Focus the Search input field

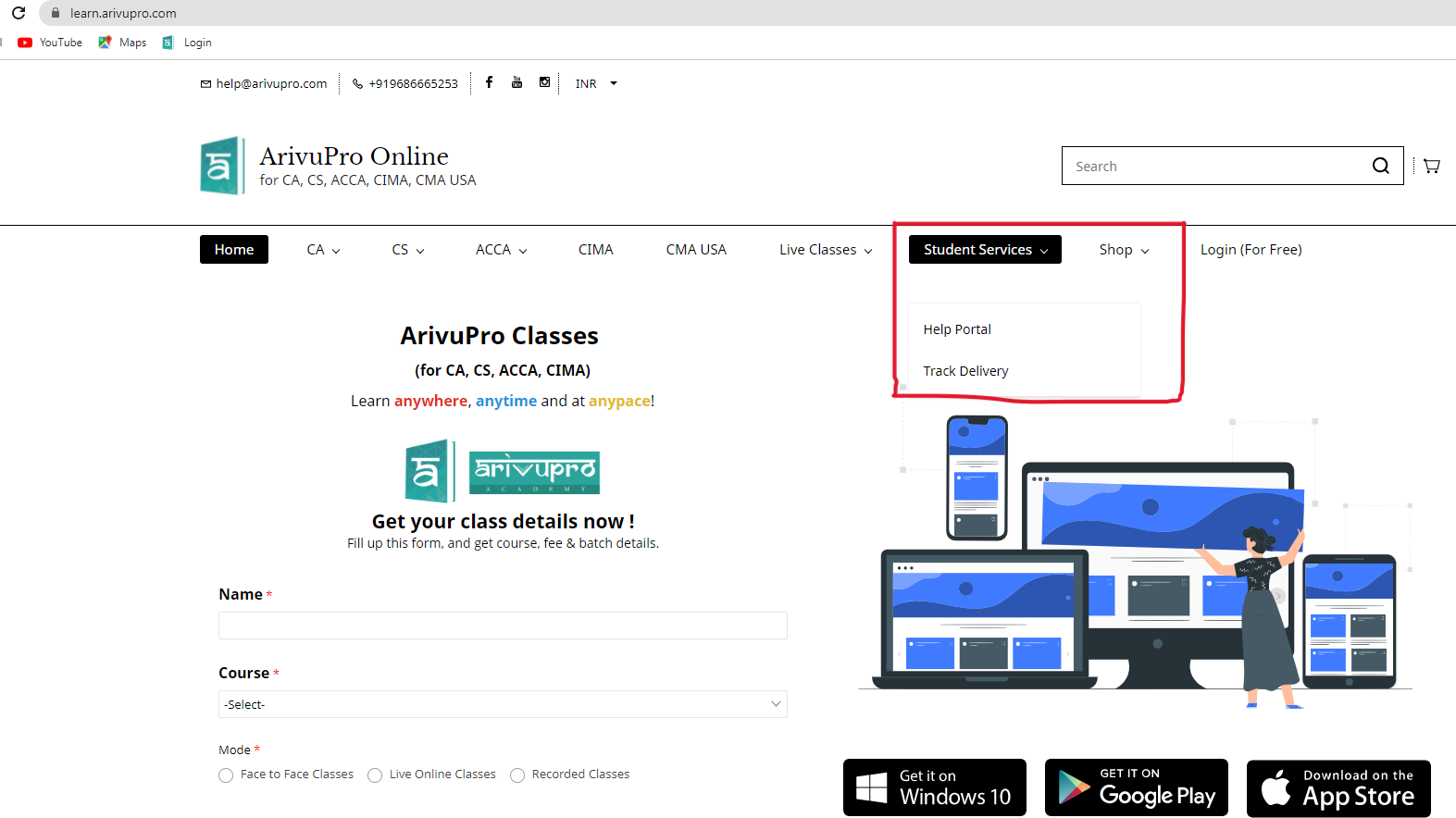[x=1216, y=166]
